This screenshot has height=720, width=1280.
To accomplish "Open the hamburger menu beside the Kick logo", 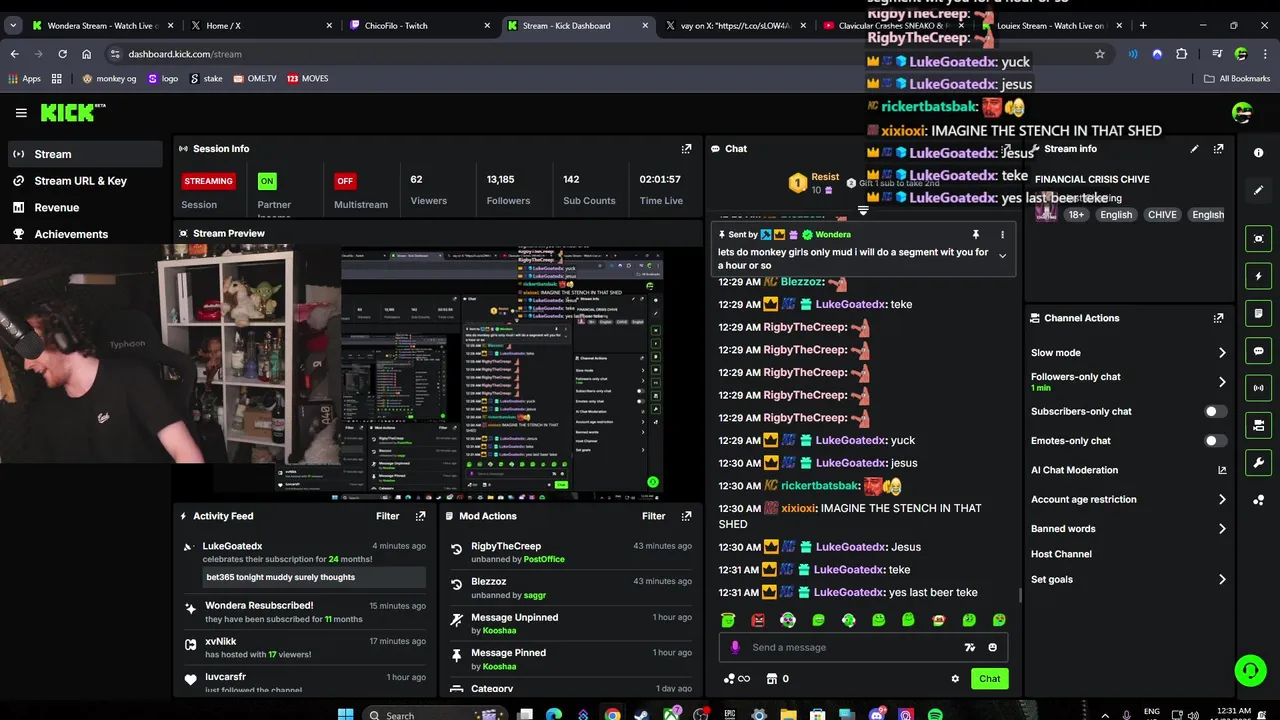I will click(21, 113).
